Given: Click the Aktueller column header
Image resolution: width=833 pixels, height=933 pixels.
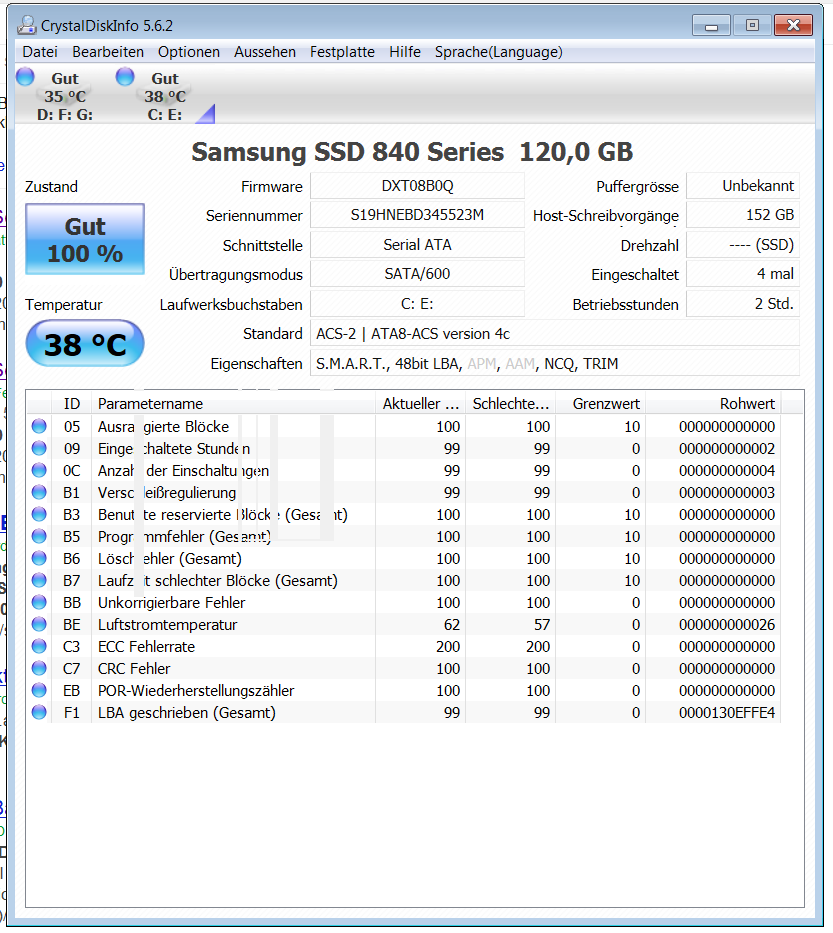Looking at the screenshot, I should pos(421,403).
